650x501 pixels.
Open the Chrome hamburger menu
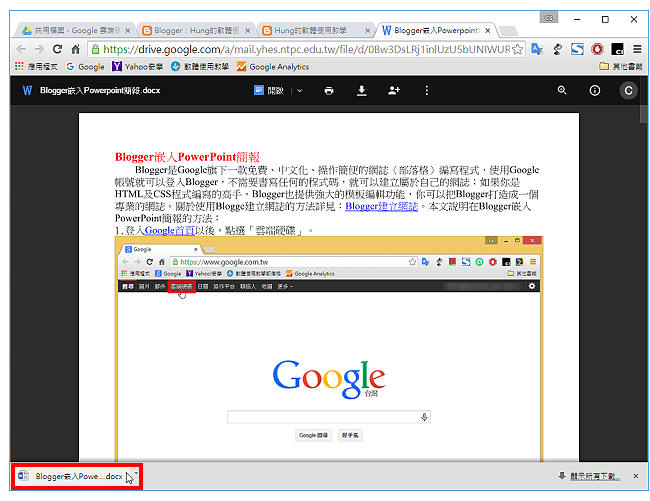637,49
